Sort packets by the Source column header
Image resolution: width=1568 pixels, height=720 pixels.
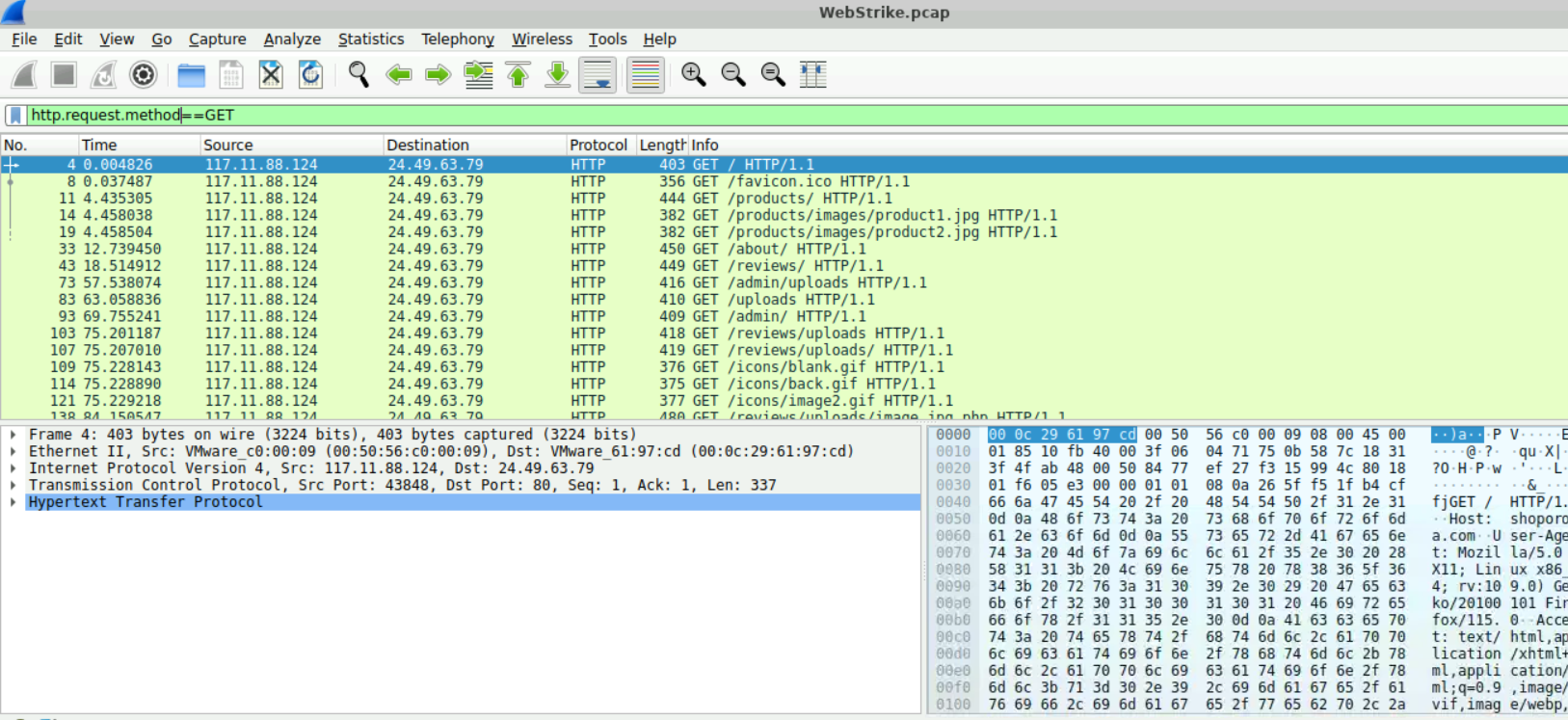[x=228, y=146]
